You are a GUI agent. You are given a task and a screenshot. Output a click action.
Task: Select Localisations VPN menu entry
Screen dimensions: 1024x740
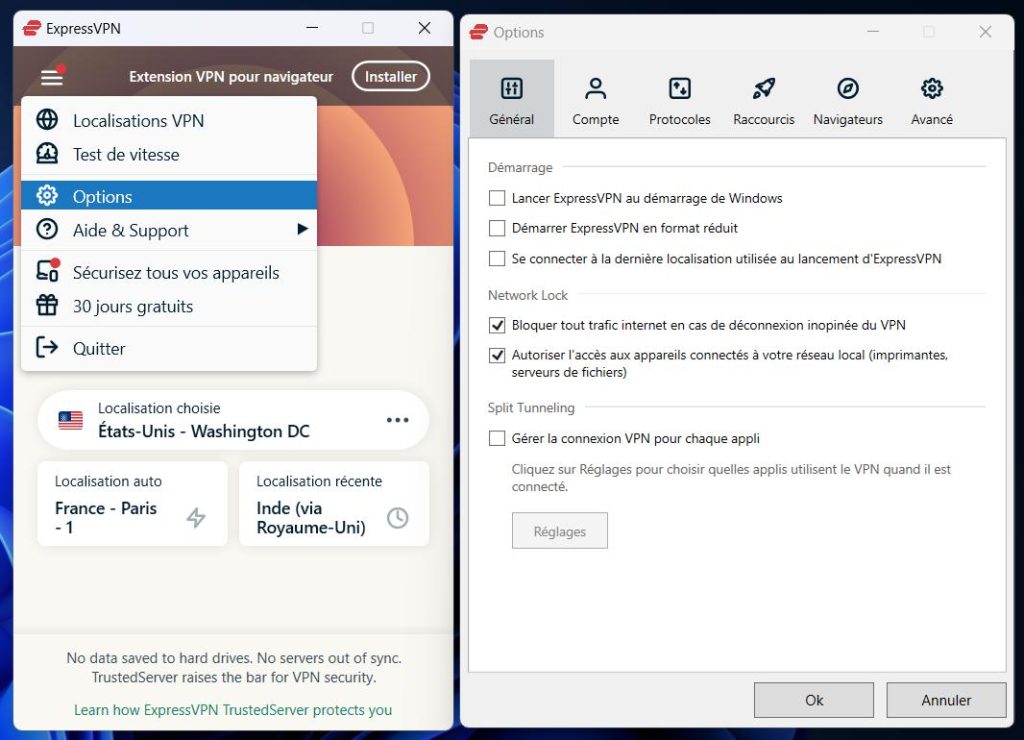(169, 120)
